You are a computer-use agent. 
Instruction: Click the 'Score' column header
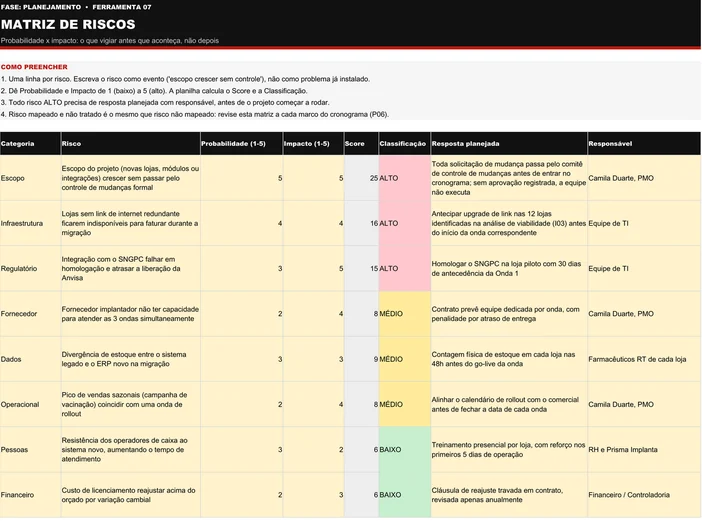(x=361, y=144)
